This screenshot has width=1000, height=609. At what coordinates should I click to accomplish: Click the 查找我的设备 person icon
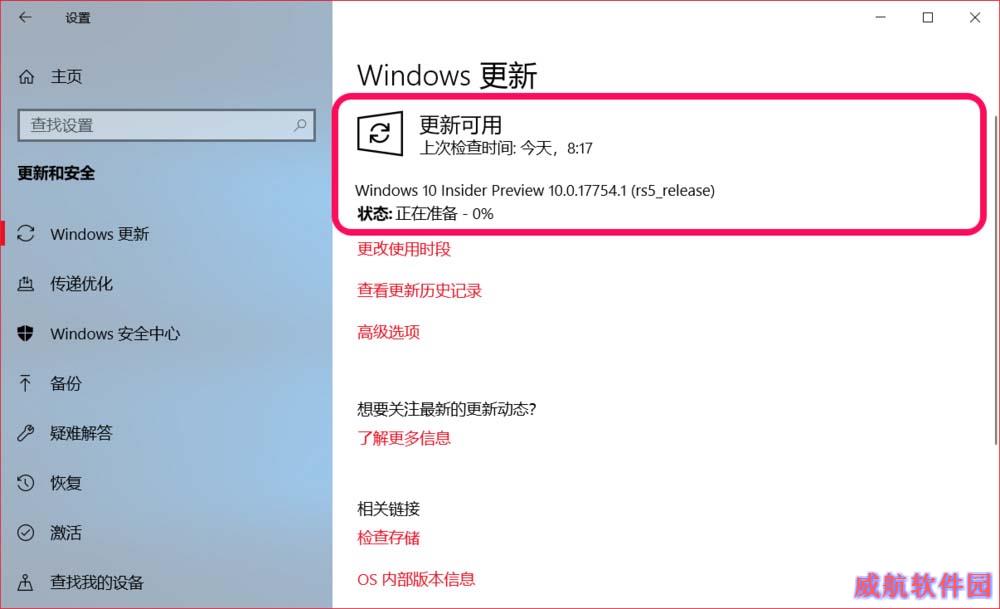pos(26,582)
